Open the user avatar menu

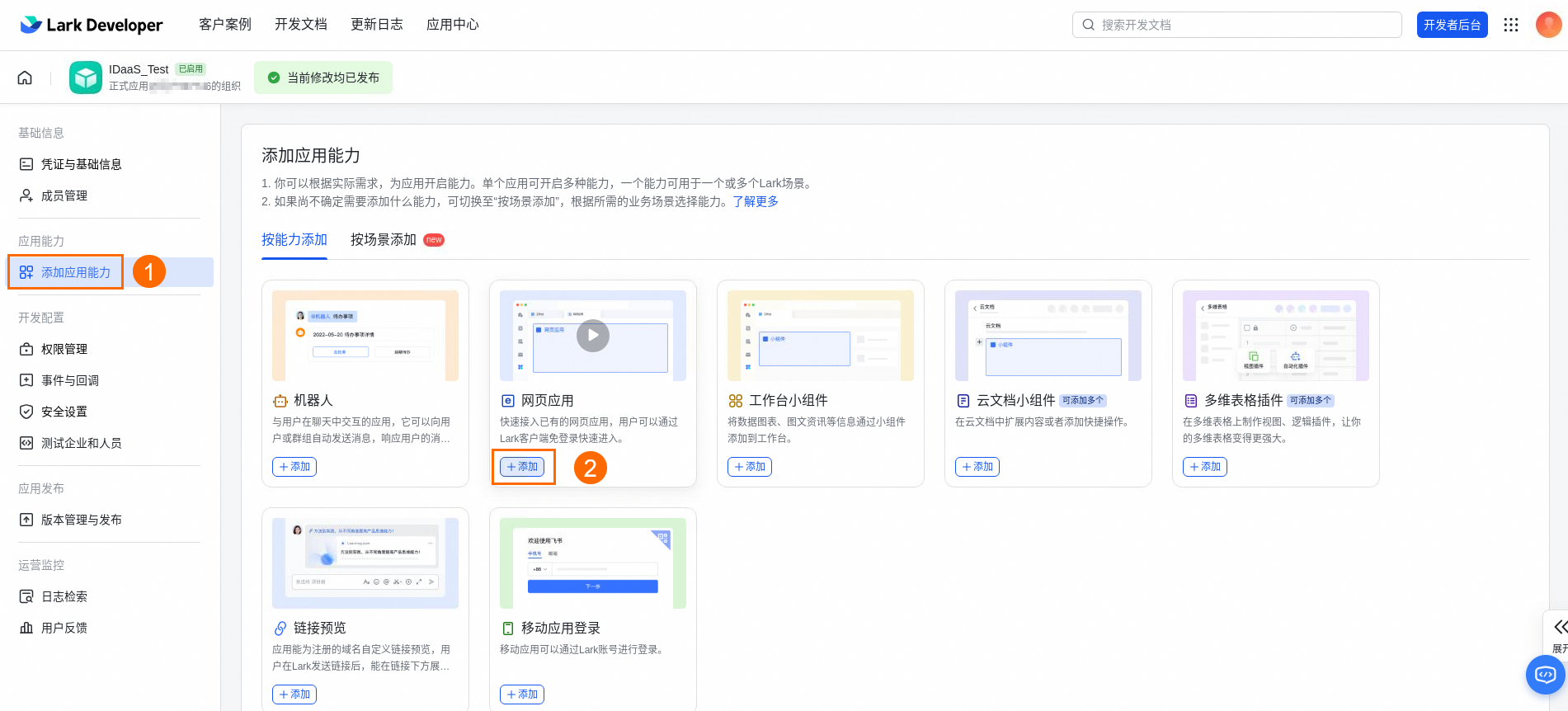(1548, 25)
